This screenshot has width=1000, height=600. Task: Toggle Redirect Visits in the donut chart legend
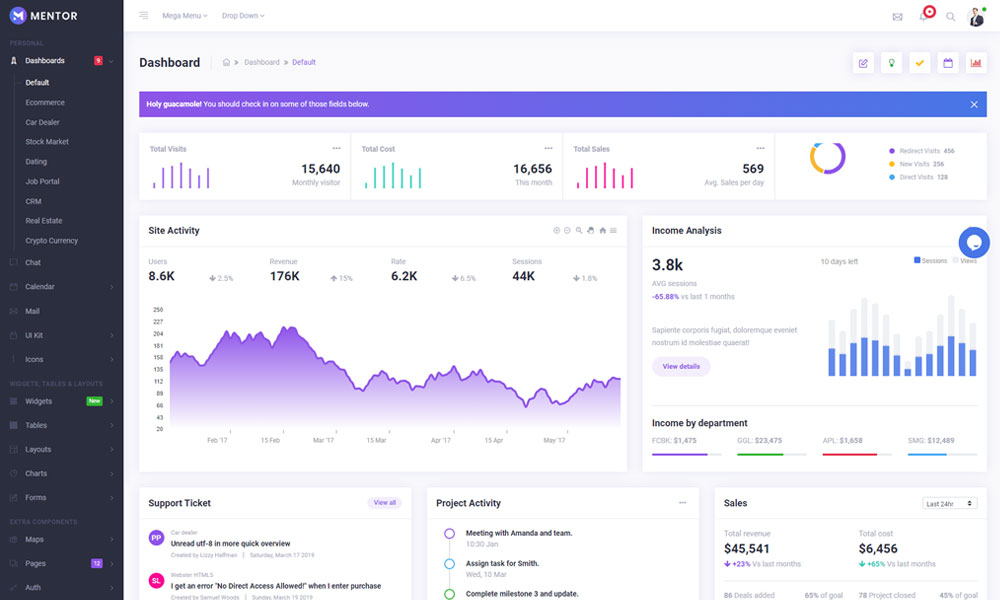click(920, 151)
